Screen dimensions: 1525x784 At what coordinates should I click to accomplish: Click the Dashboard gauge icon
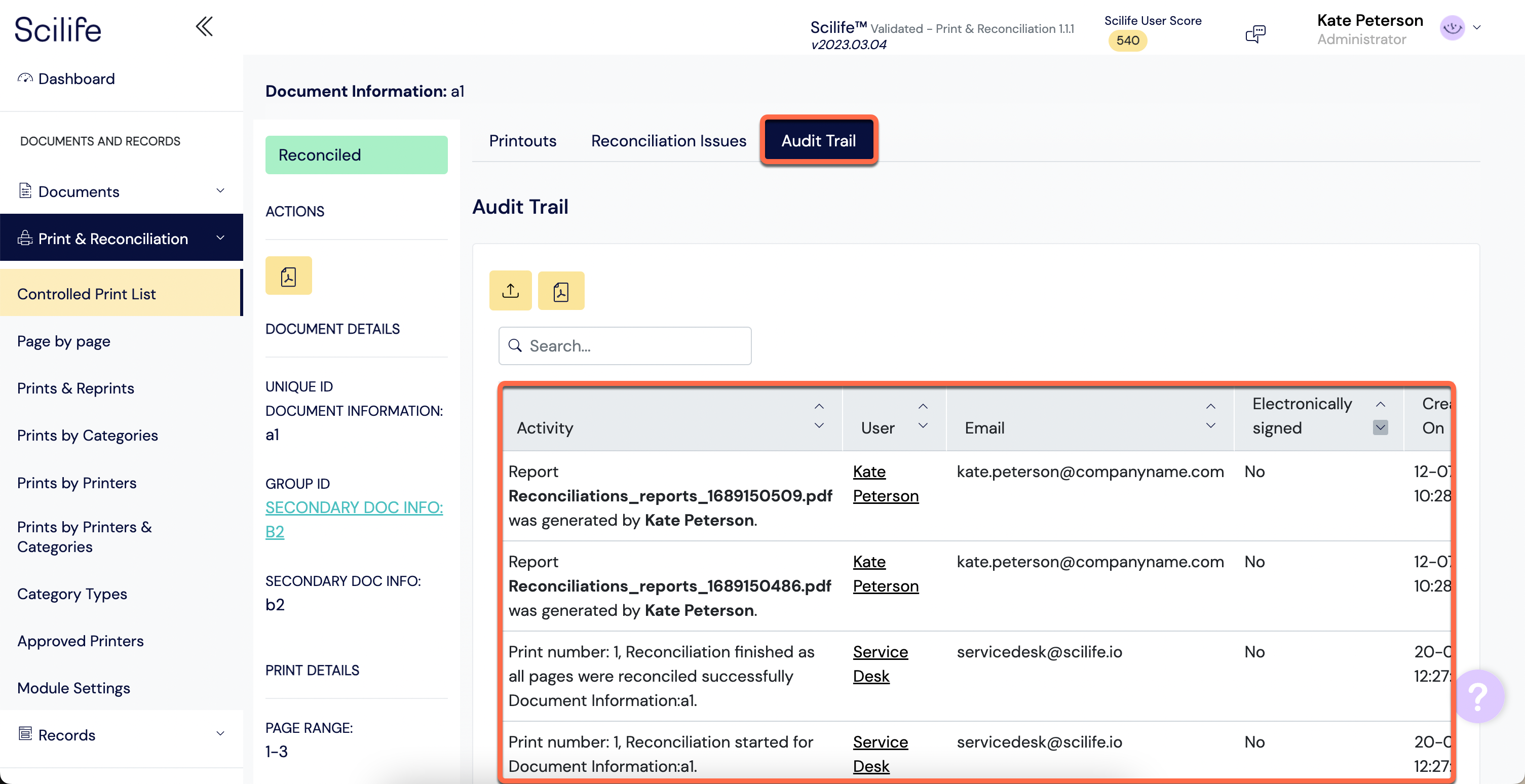coord(25,78)
